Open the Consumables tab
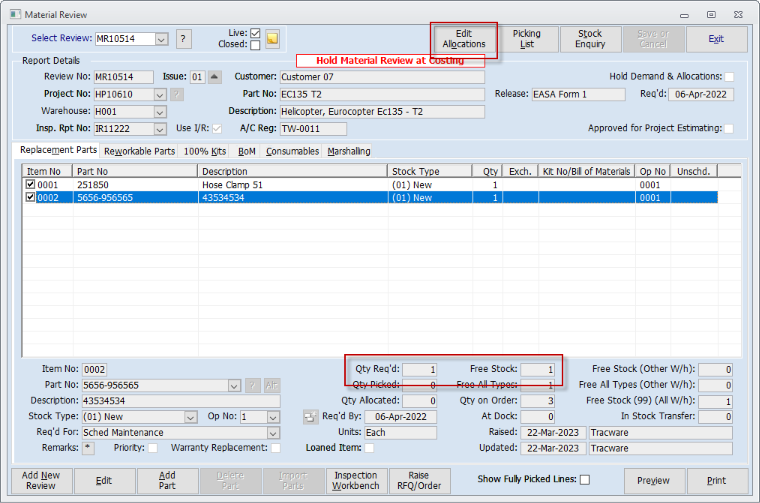The height and width of the screenshot is (503, 760). coord(292,151)
